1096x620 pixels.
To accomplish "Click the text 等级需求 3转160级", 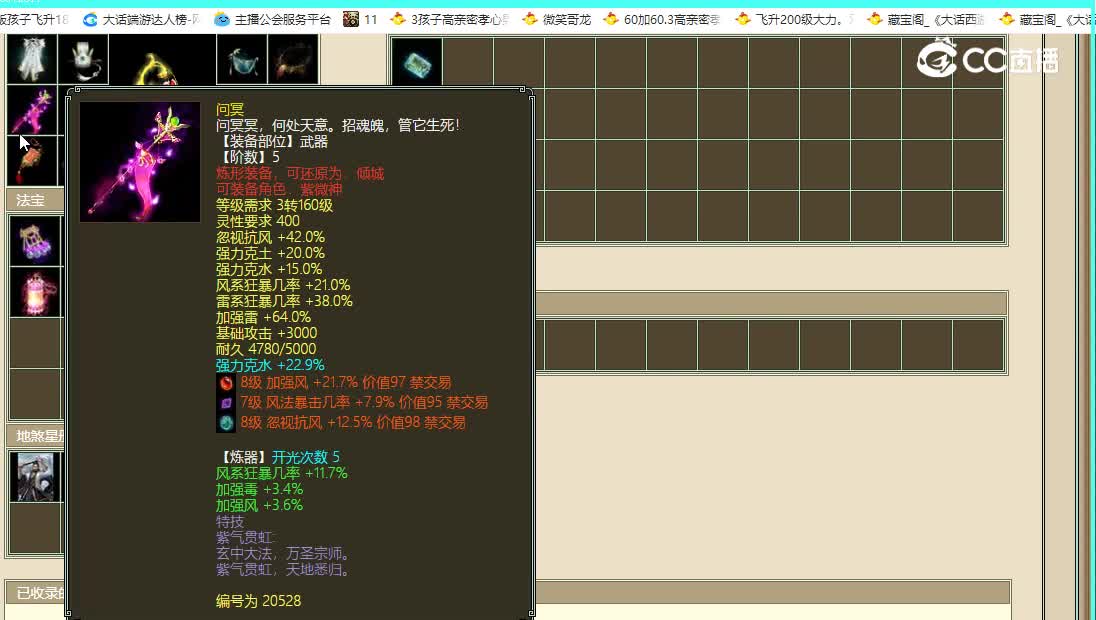I will [274, 206].
